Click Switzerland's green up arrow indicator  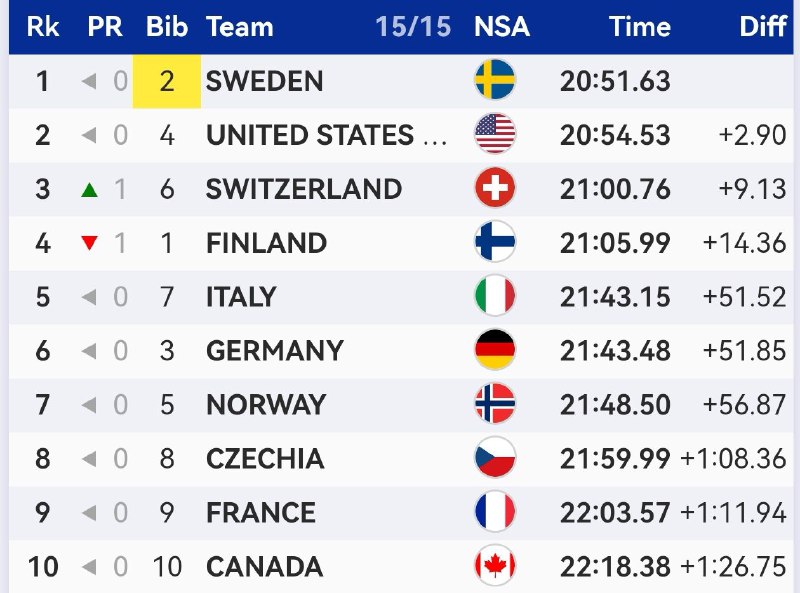tap(90, 190)
